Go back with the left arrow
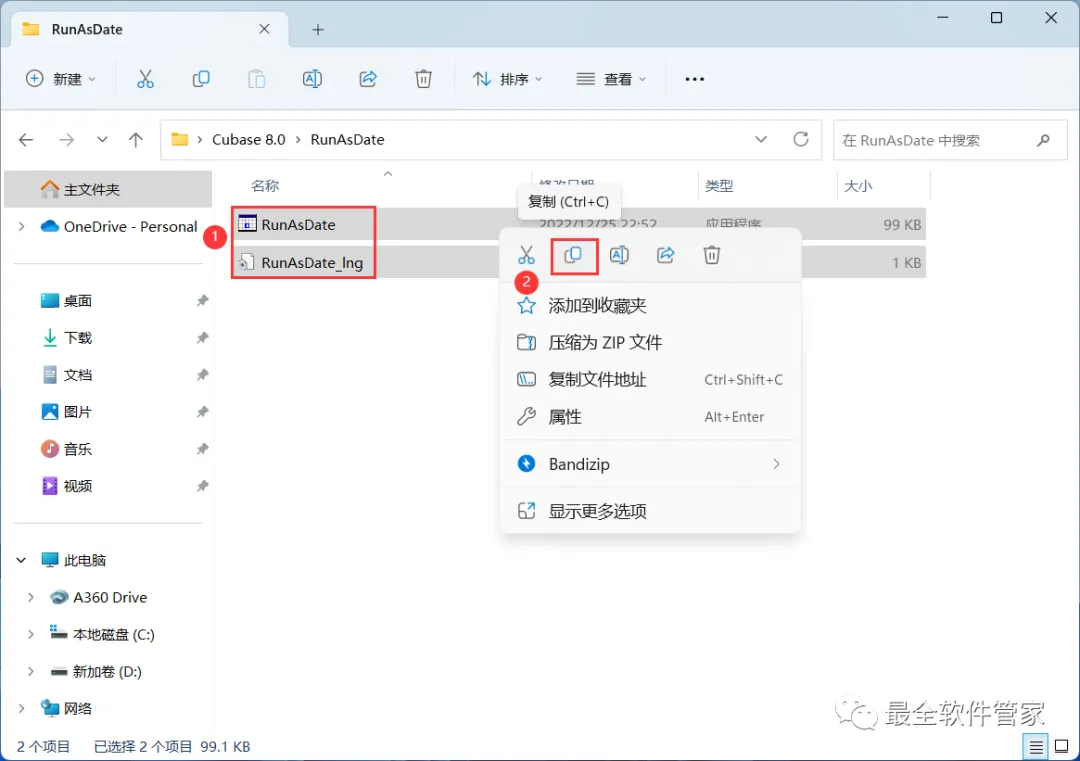 click(26, 140)
